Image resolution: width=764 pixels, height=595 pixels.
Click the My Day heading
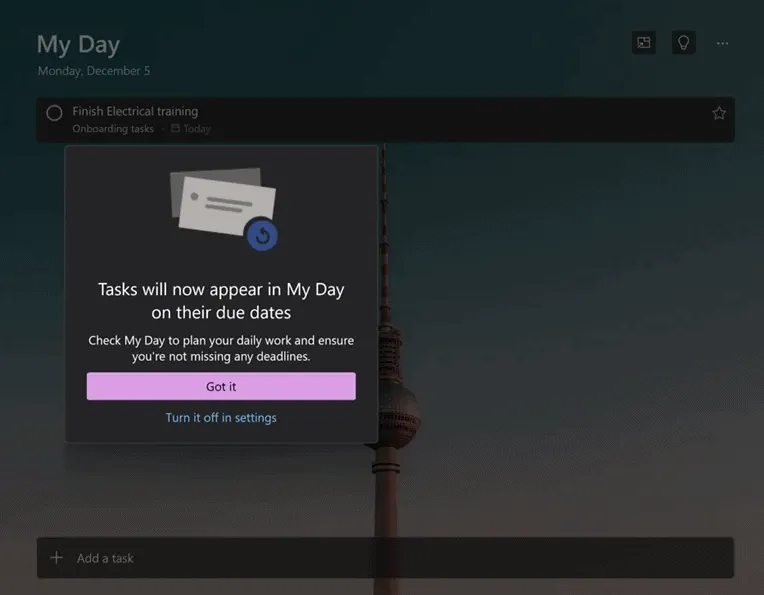tap(78, 45)
